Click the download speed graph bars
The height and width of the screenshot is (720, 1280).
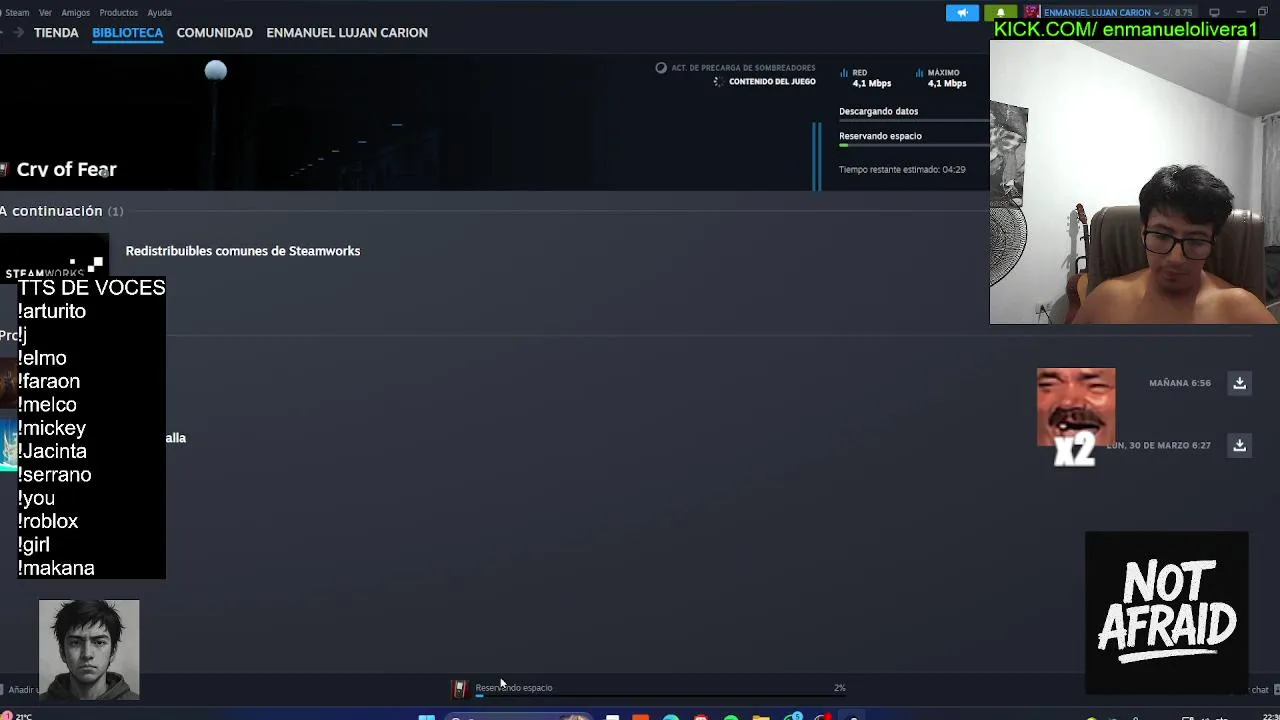pos(817,156)
